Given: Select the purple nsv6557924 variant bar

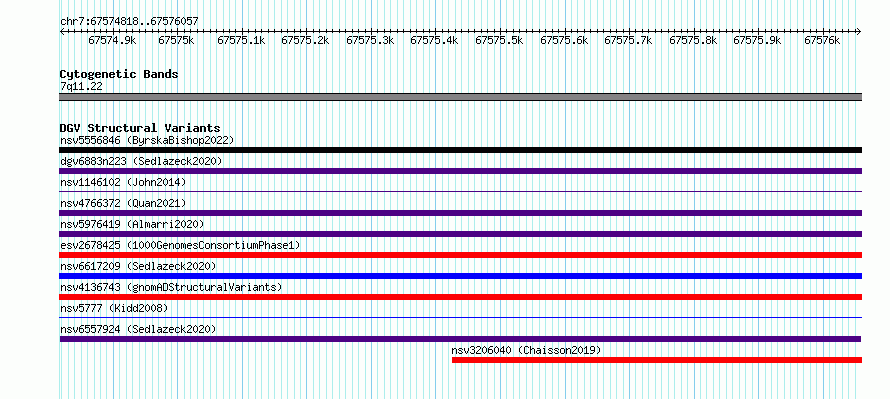Looking at the screenshot, I should click(460, 339).
